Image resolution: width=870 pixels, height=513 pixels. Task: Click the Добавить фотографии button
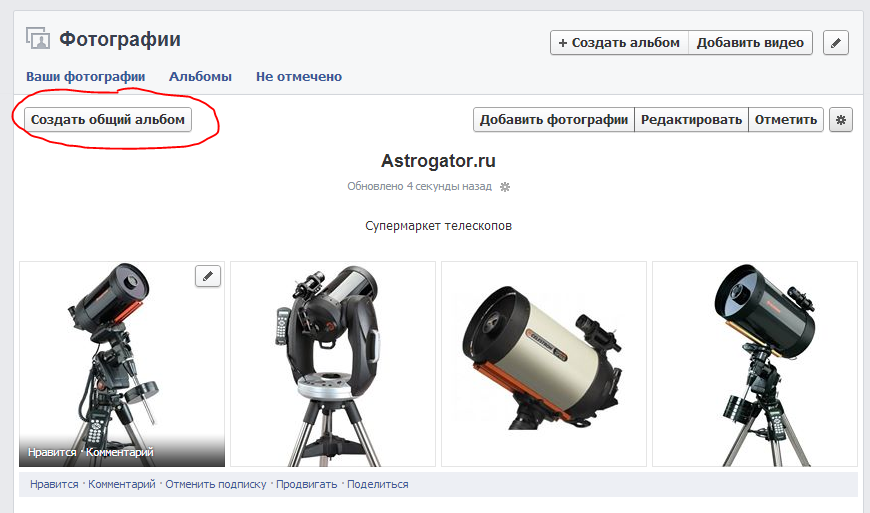click(x=554, y=120)
